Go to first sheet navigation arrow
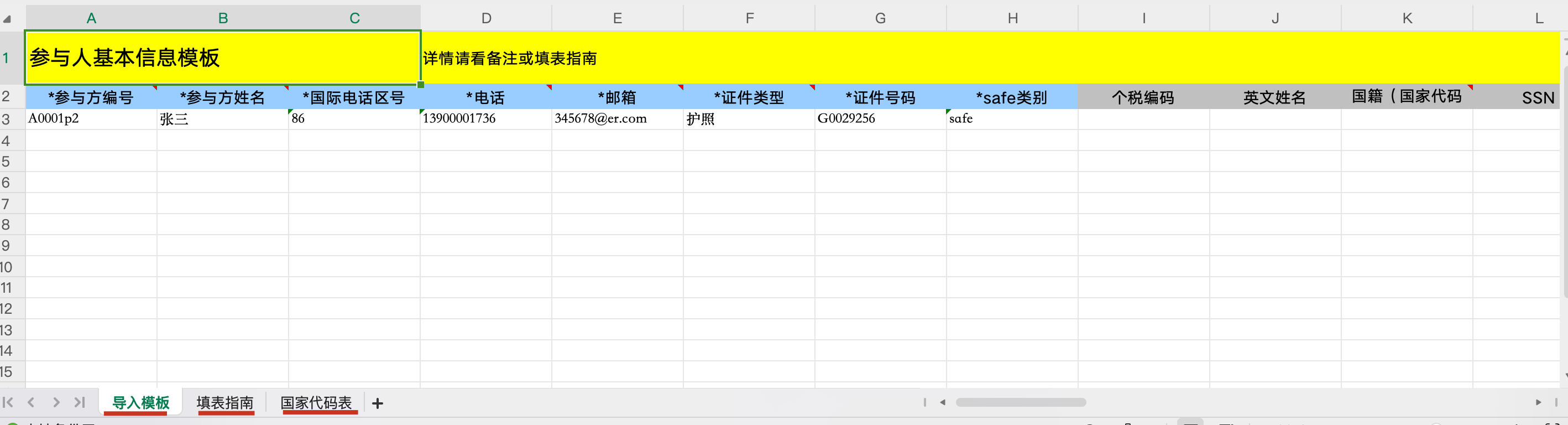 pyautogui.click(x=8, y=402)
